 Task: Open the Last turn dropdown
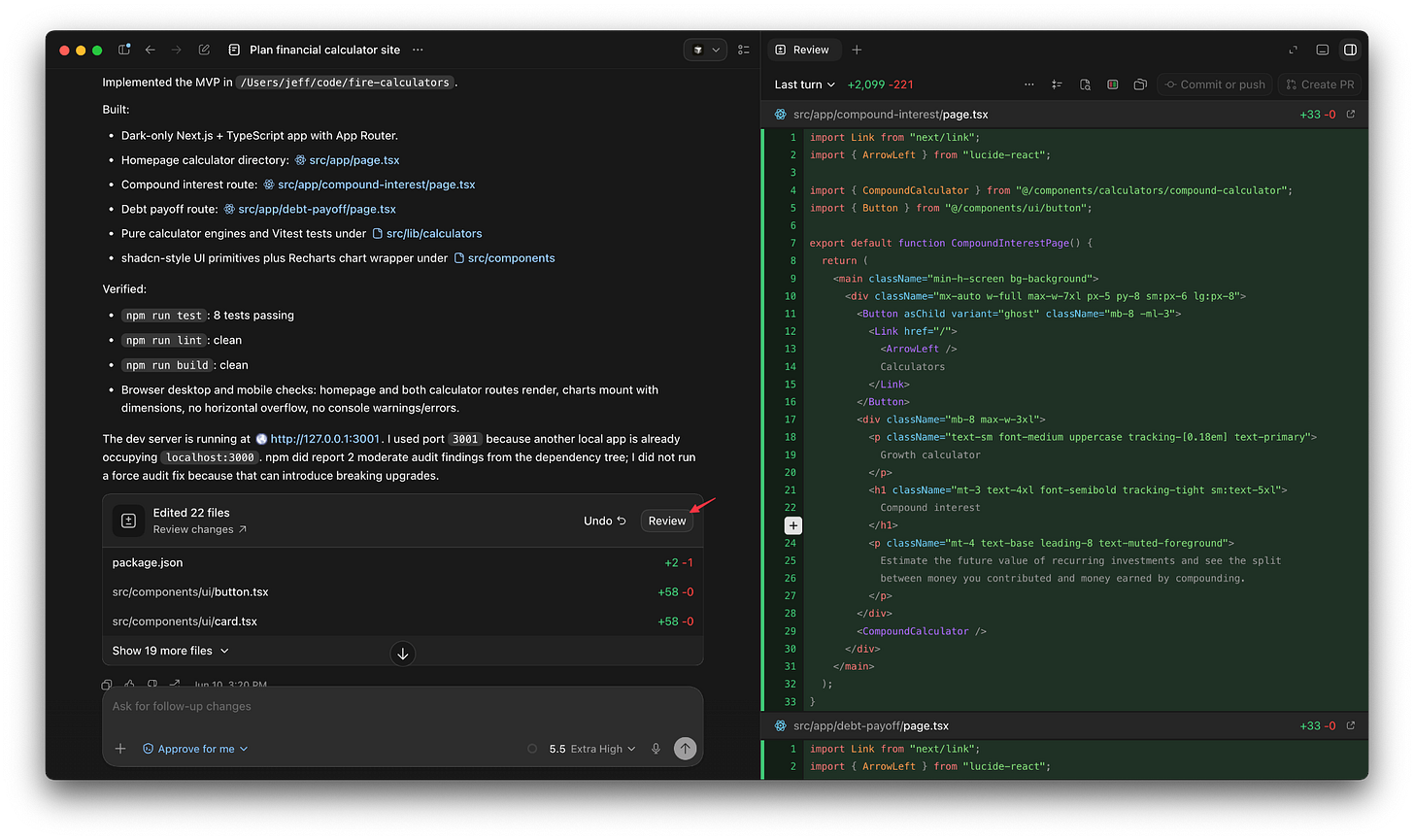(x=804, y=84)
